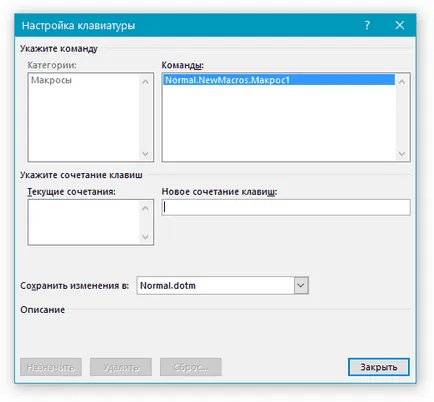Click the help question mark icon

click(367, 25)
